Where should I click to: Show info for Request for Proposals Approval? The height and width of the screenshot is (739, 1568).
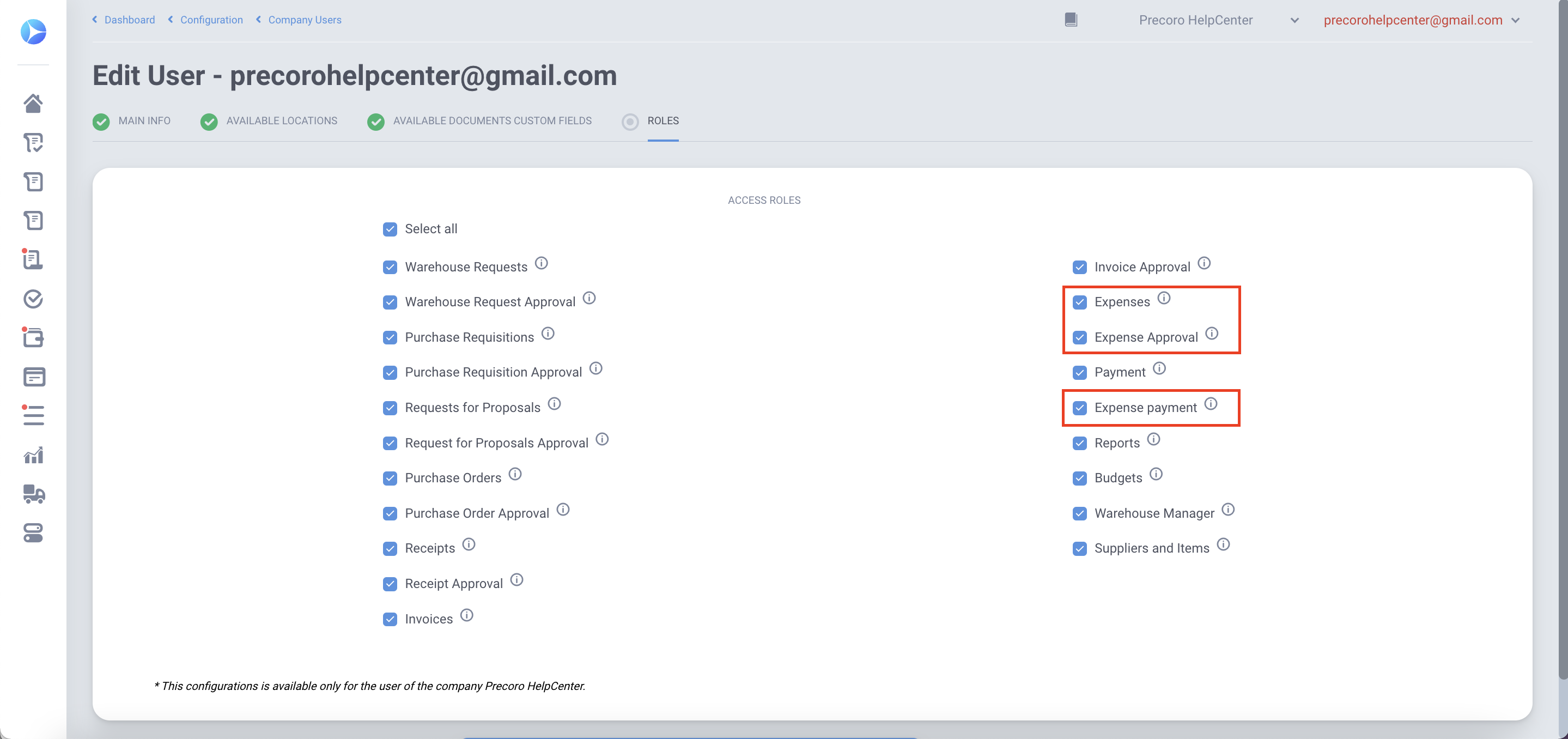pyautogui.click(x=602, y=439)
